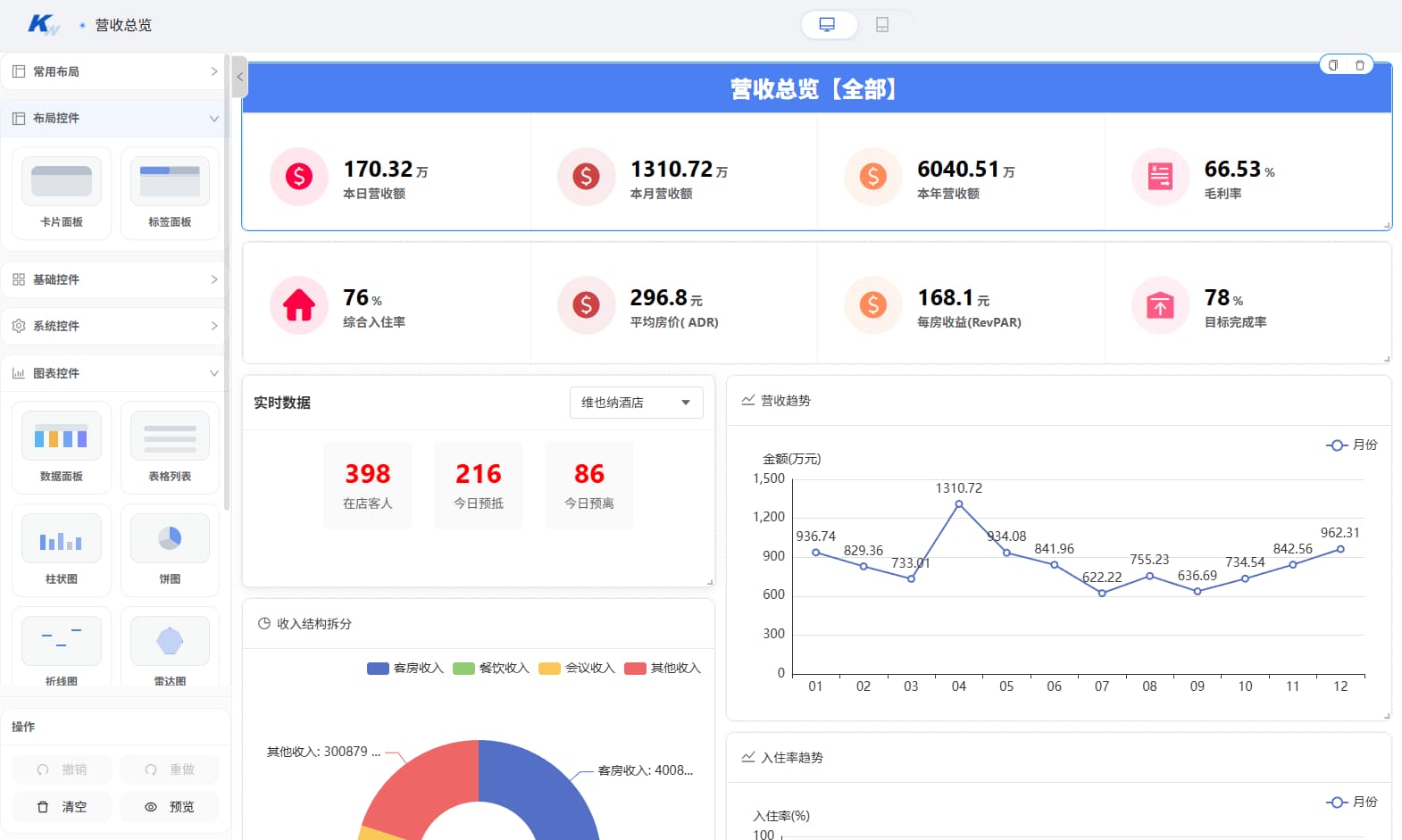Screen dimensions: 1402x840
Task: Toggle 月份 legend in 营收趋势 chart
Action: (1352, 445)
